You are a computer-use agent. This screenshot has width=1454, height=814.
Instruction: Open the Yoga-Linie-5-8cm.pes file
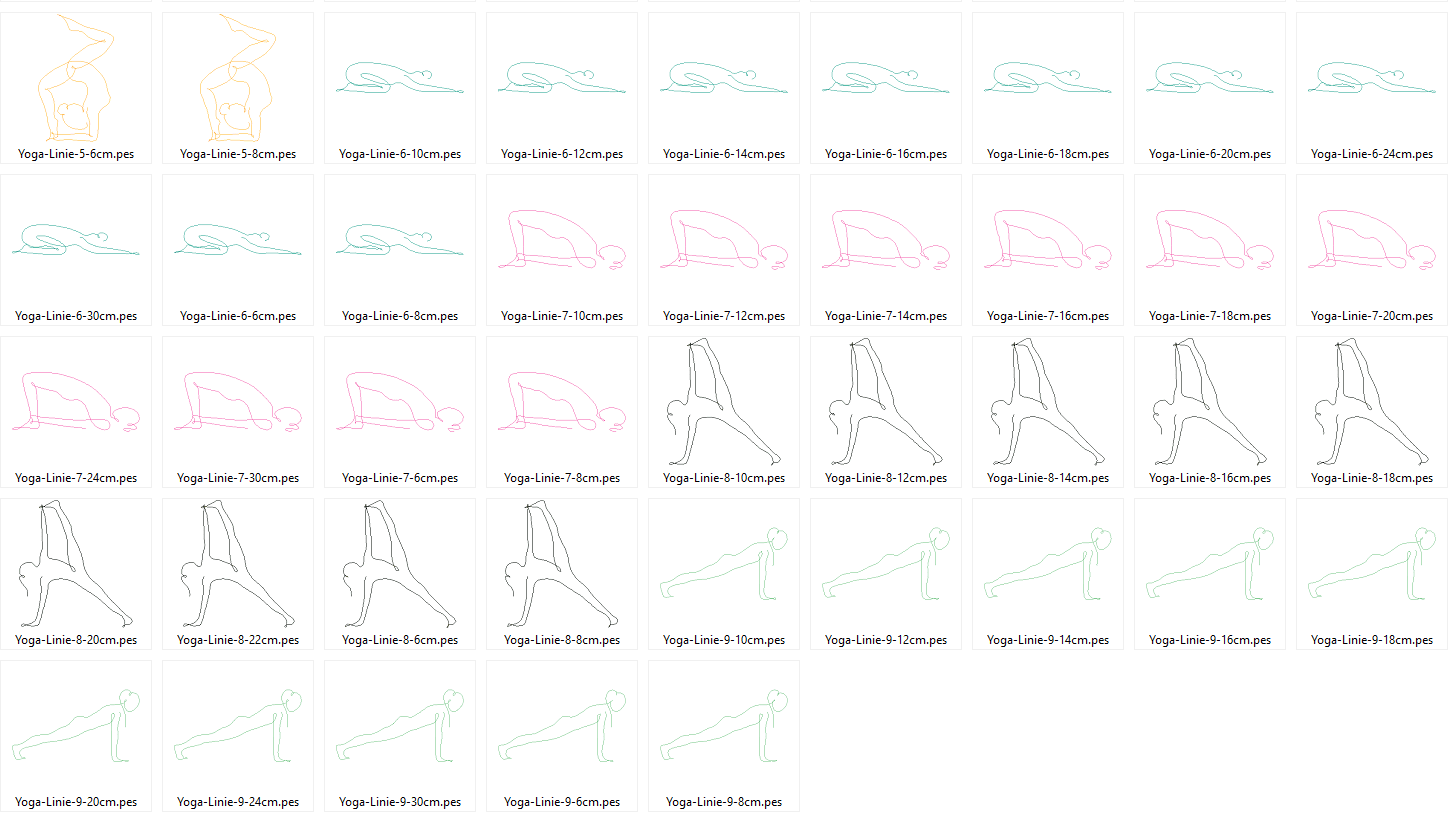coord(238,88)
